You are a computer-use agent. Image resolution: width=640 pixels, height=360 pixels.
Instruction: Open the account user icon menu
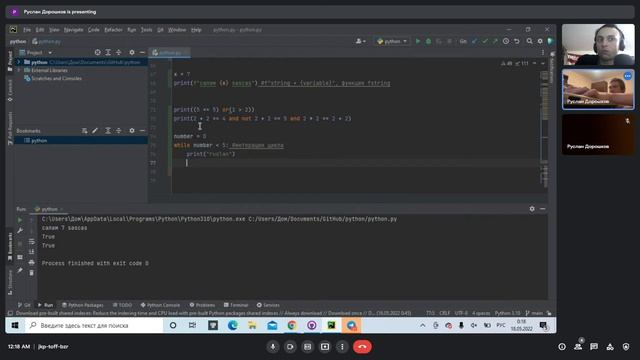click(360, 41)
